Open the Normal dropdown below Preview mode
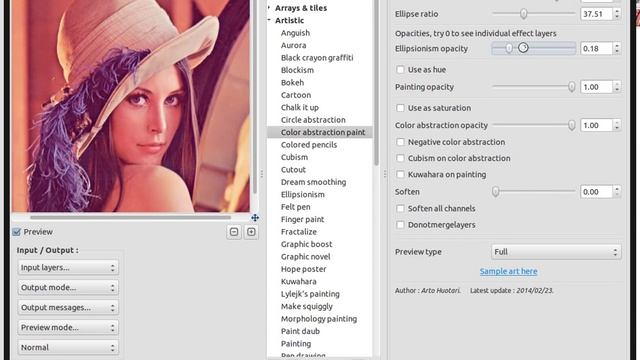 pyautogui.click(x=68, y=347)
